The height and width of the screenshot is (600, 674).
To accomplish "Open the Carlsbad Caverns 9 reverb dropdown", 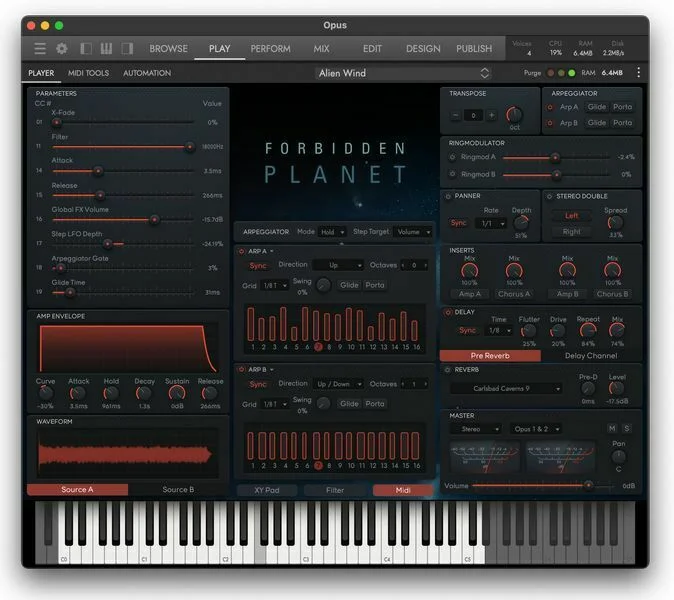I will click(506, 389).
